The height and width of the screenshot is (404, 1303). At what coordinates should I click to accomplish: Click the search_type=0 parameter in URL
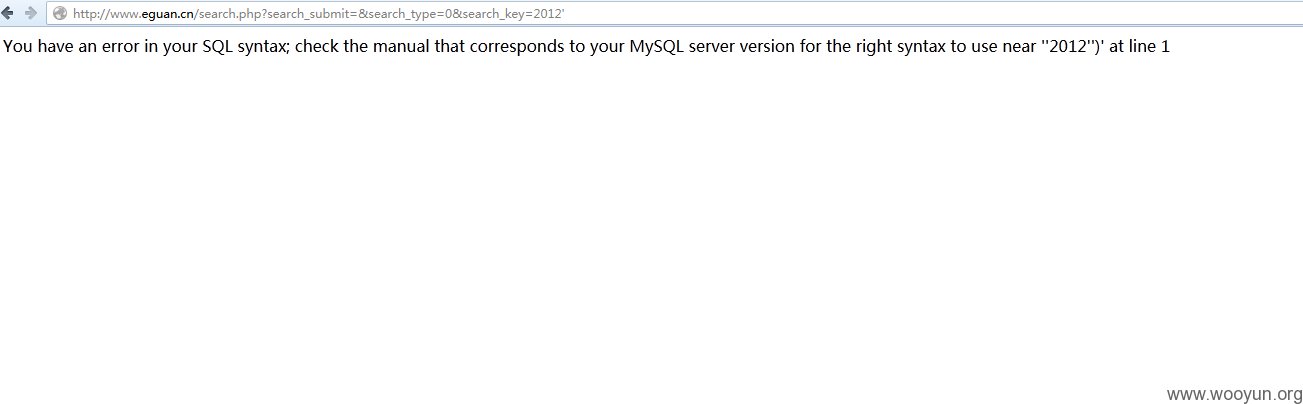point(409,14)
